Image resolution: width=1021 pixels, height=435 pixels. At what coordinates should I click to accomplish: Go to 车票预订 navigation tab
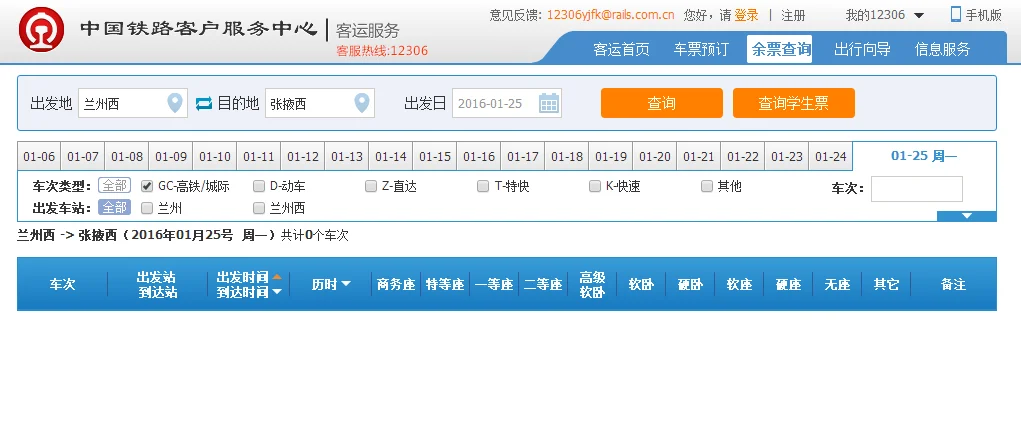[x=701, y=49]
